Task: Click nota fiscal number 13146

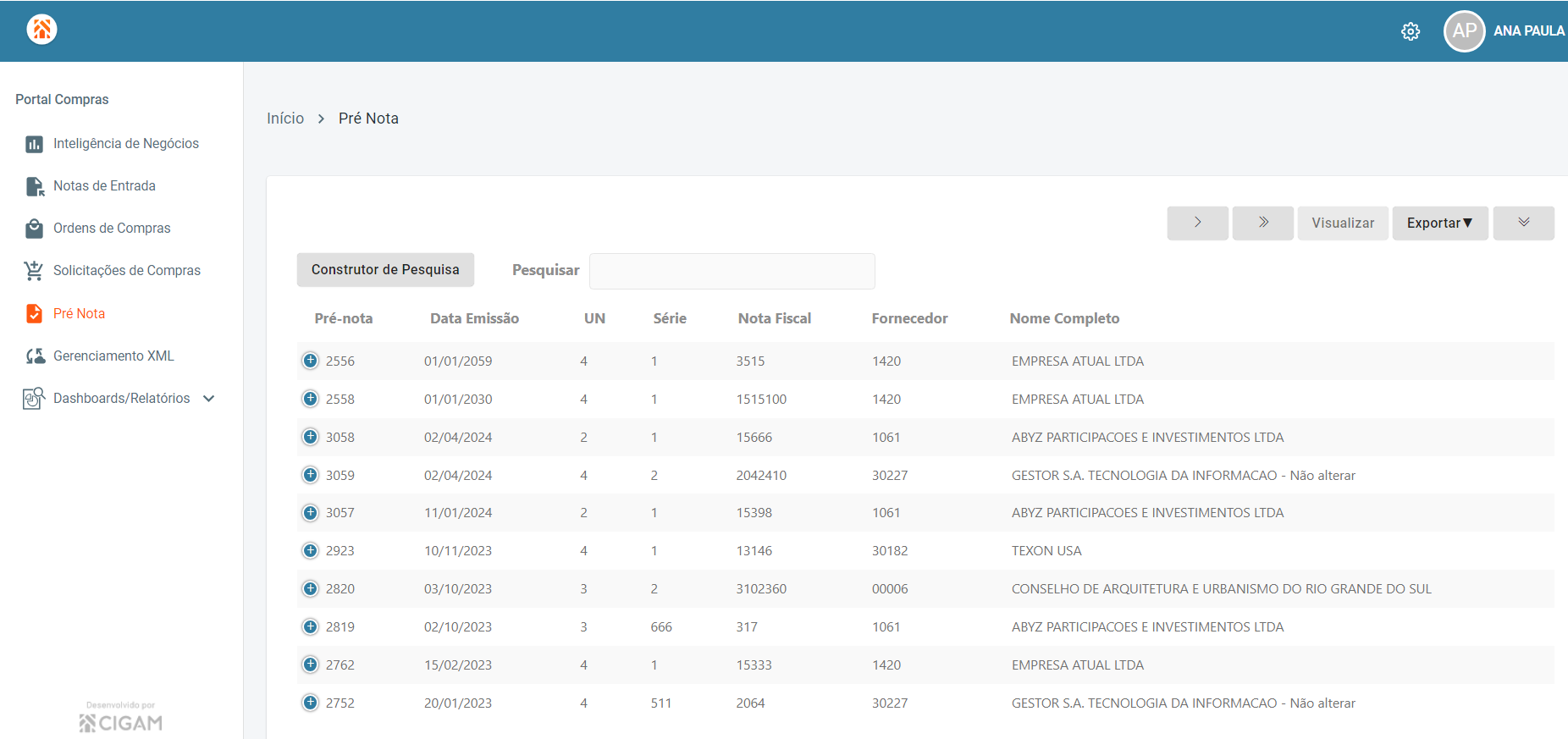Action: (754, 551)
